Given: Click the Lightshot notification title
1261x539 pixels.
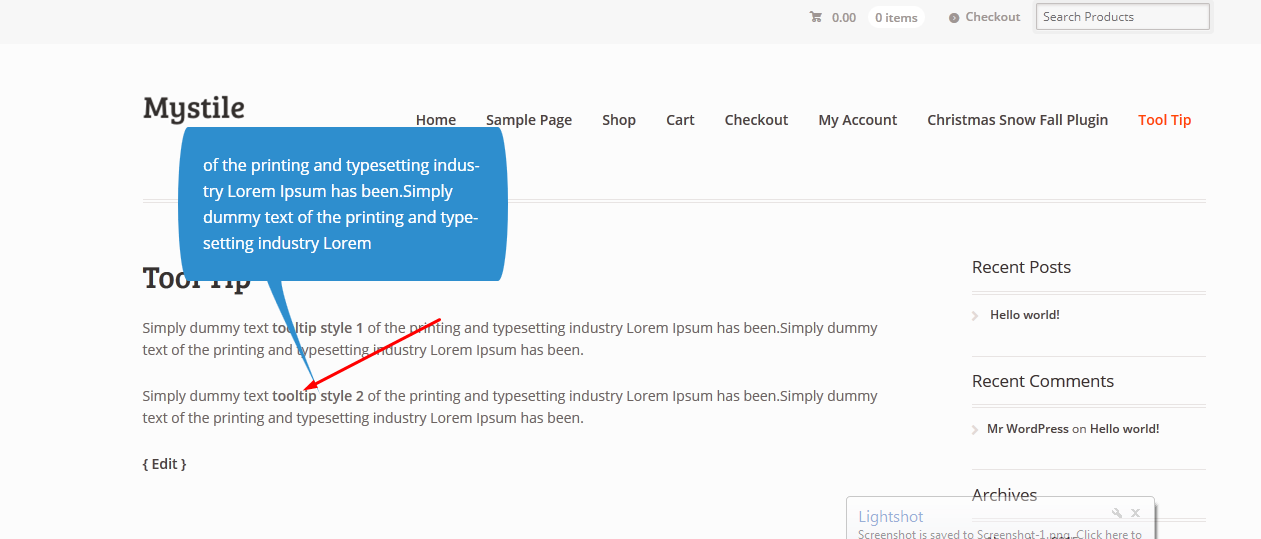Looking at the screenshot, I should pyautogui.click(x=891, y=516).
